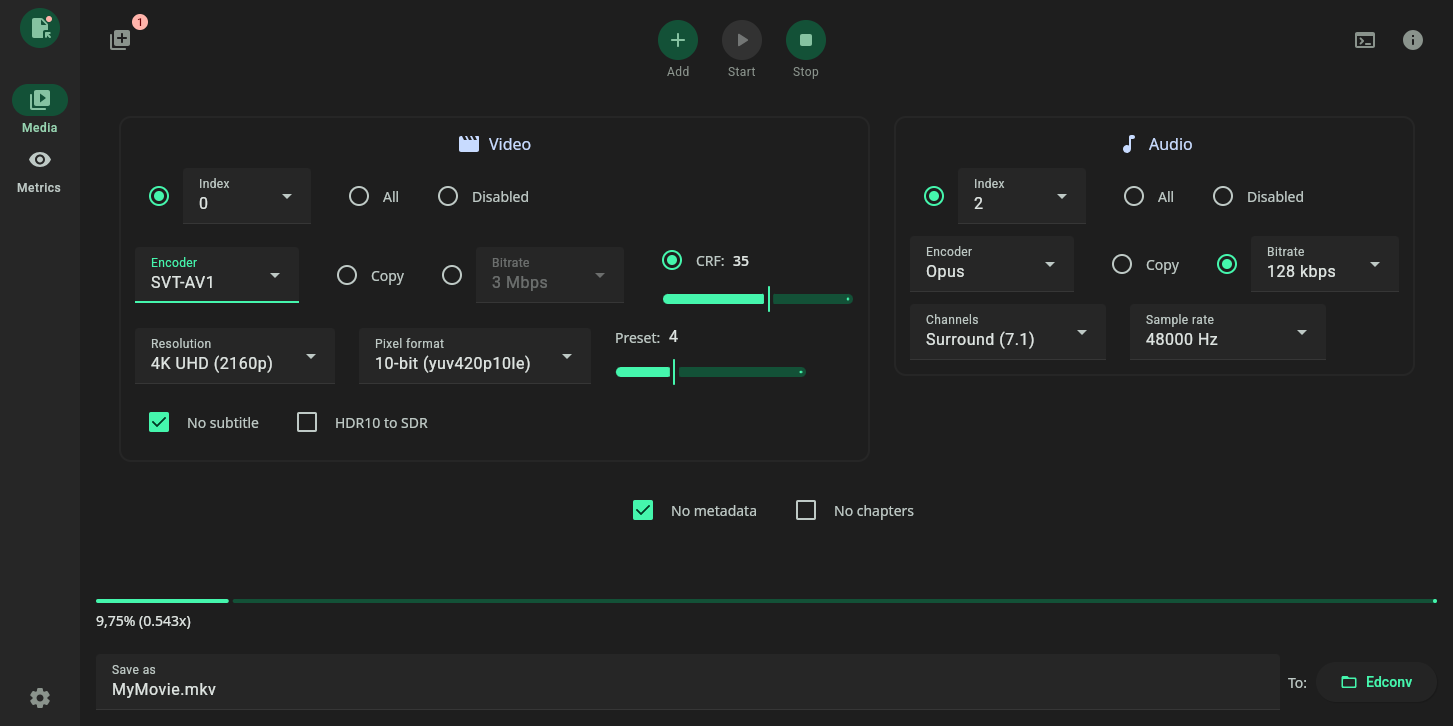1453x726 pixels.
Task: Open the application settings gear
Action: point(39,697)
